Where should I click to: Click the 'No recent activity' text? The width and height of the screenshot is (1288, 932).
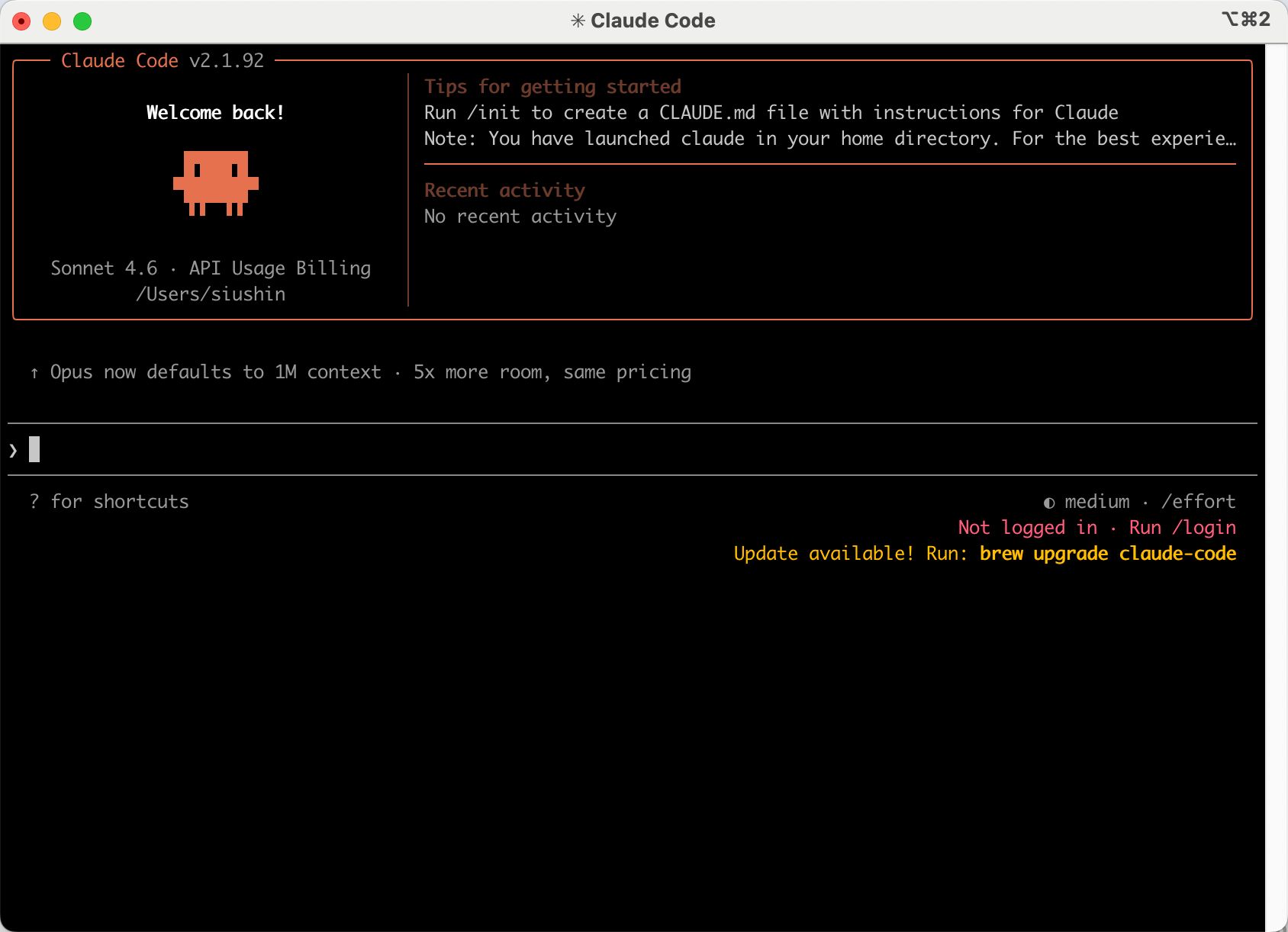point(520,217)
